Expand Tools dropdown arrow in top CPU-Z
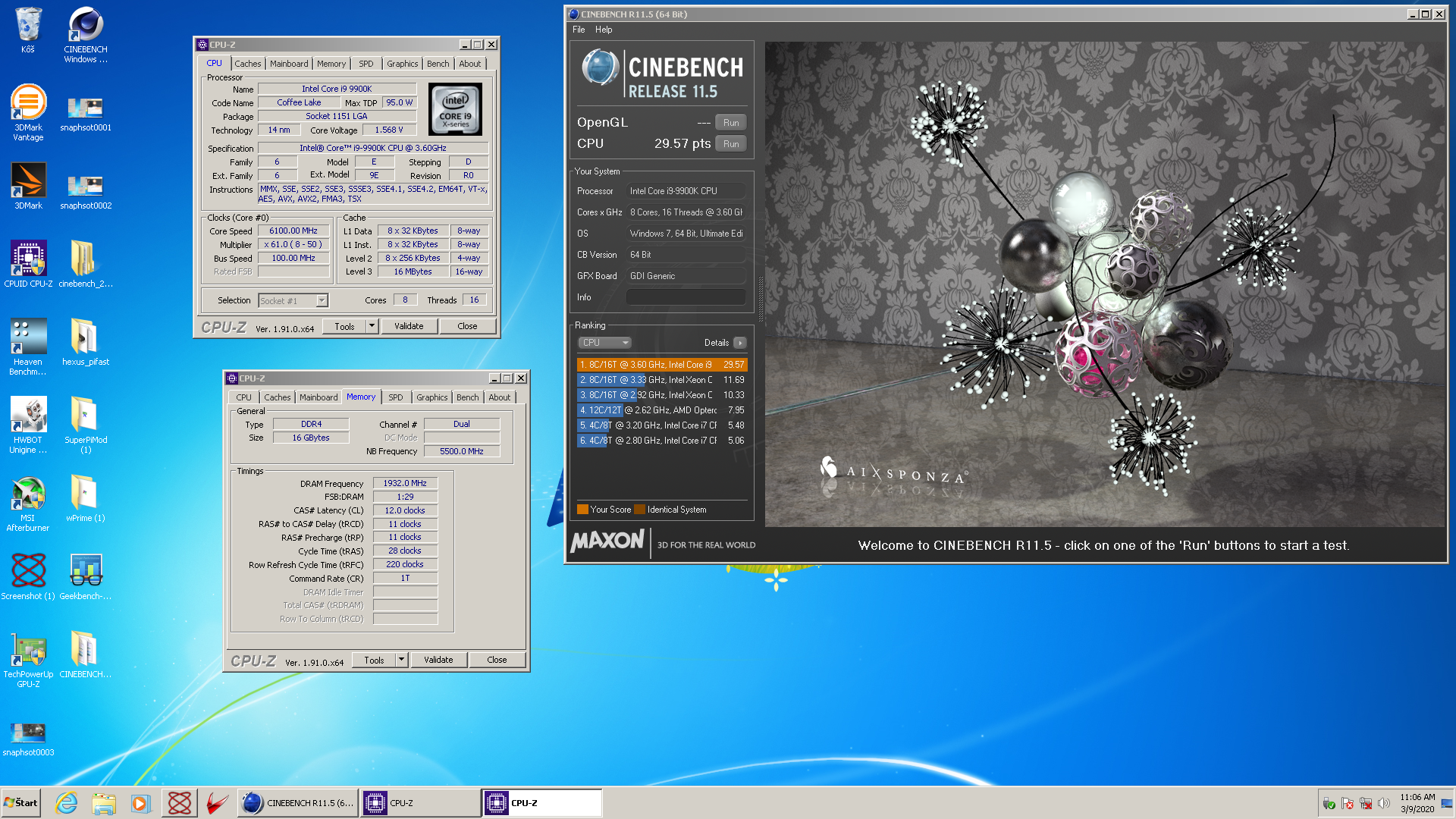Viewport: 1456px width, 819px height. click(372, 326)
